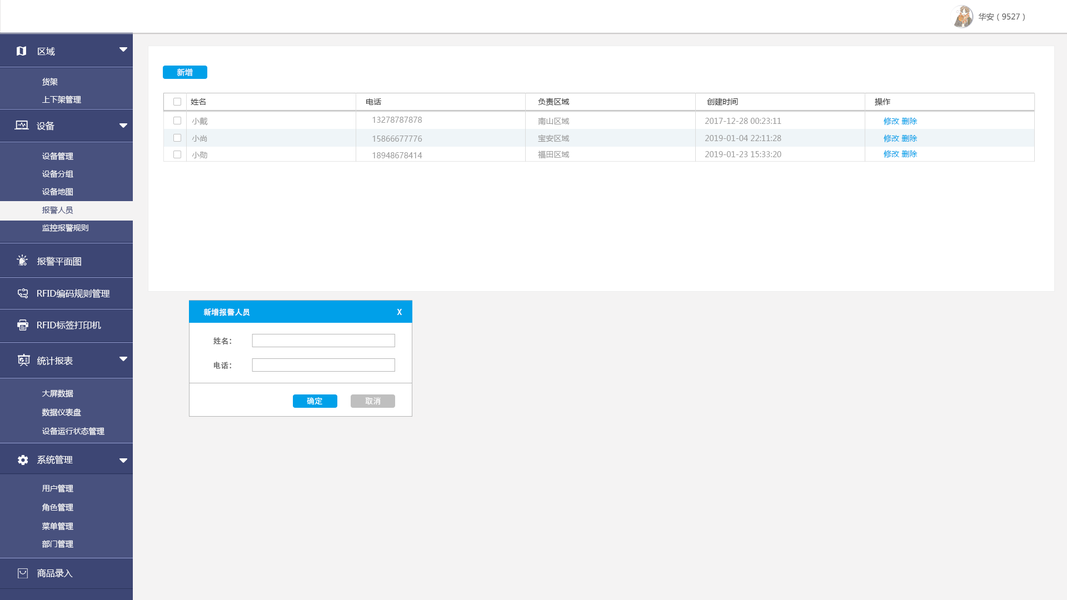Viewport: 1067px width, 600px height.
Task: Open 数据仪表盘 in the sidebar
Action: click(61, 412)
